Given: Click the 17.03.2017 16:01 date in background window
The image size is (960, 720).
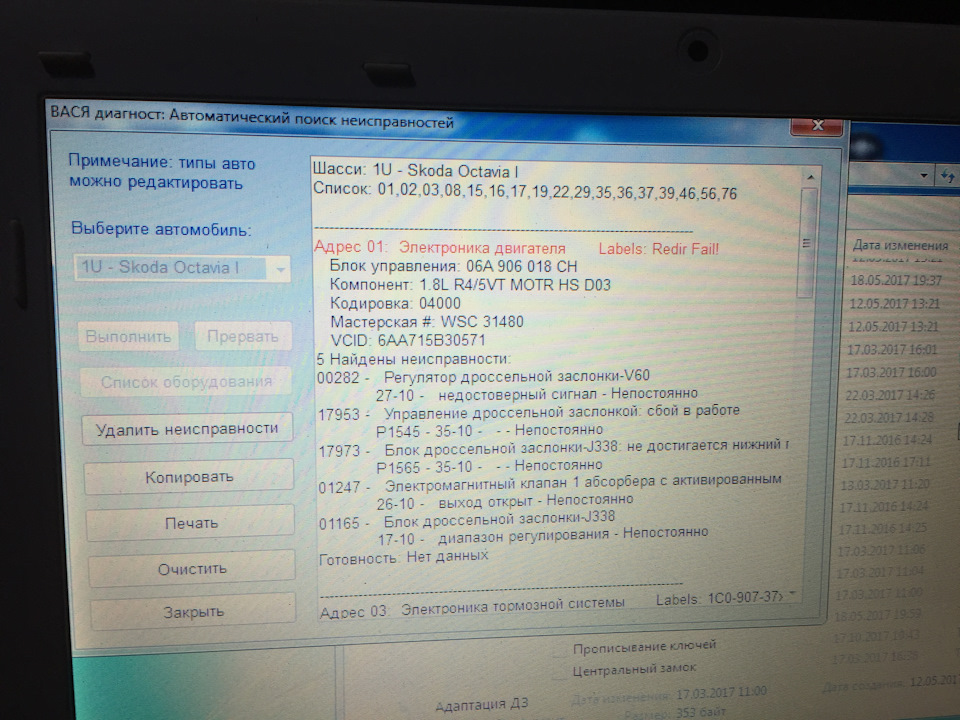Looking at the screenshot, I should click(x=892, y=350).
